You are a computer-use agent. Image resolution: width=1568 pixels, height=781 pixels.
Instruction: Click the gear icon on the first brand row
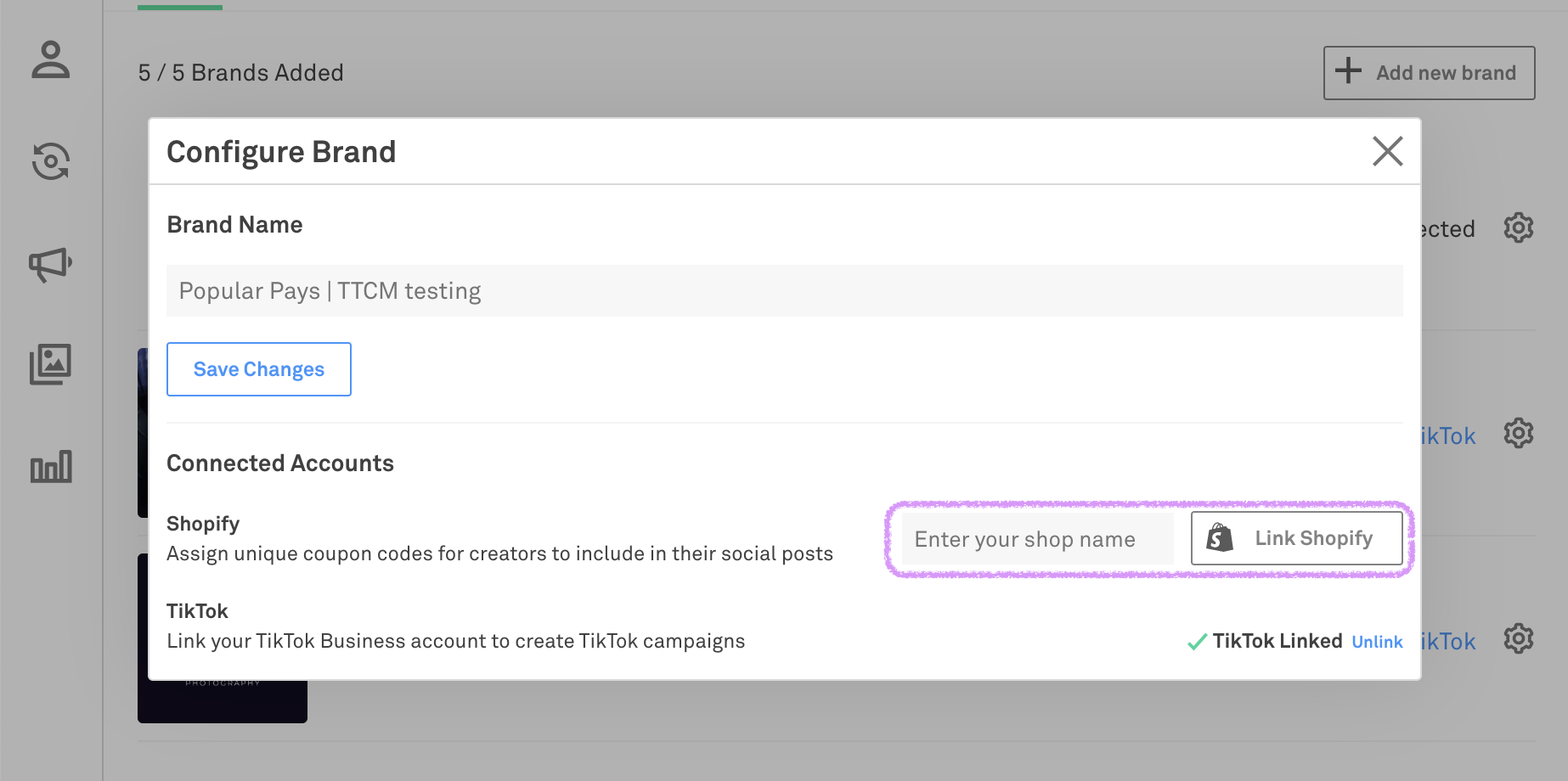pos(1518,228)
